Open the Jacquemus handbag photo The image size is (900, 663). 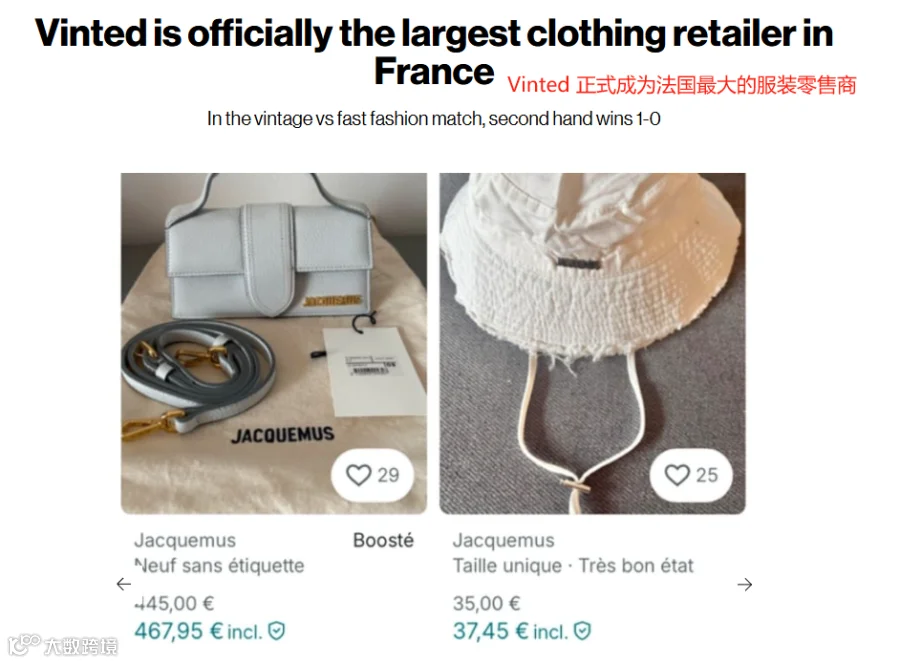[x=274, y=343]
